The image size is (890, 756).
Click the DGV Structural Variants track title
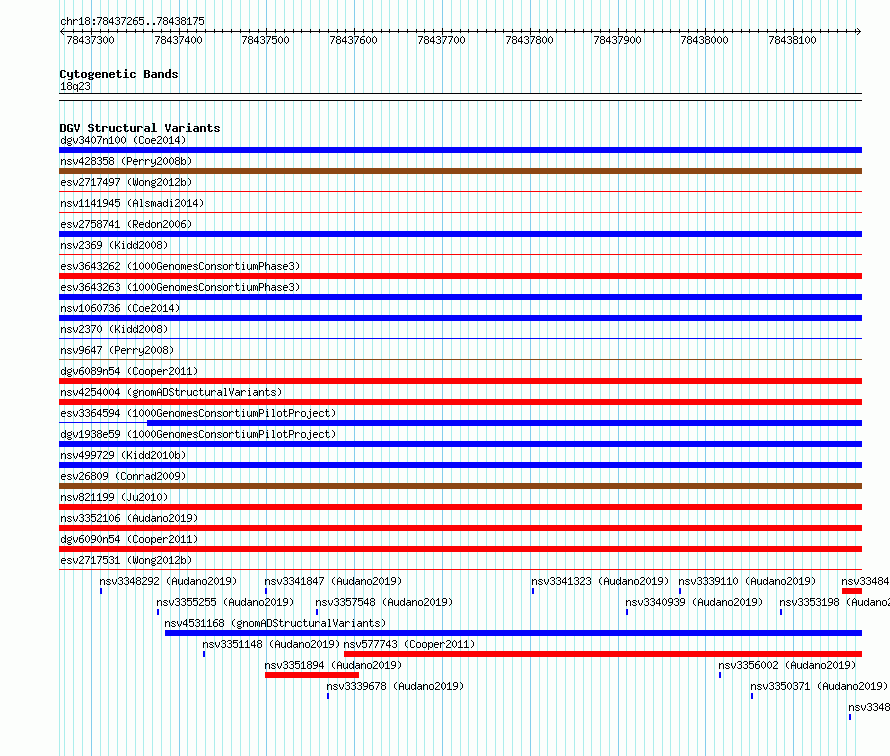(x=140, y=128)
